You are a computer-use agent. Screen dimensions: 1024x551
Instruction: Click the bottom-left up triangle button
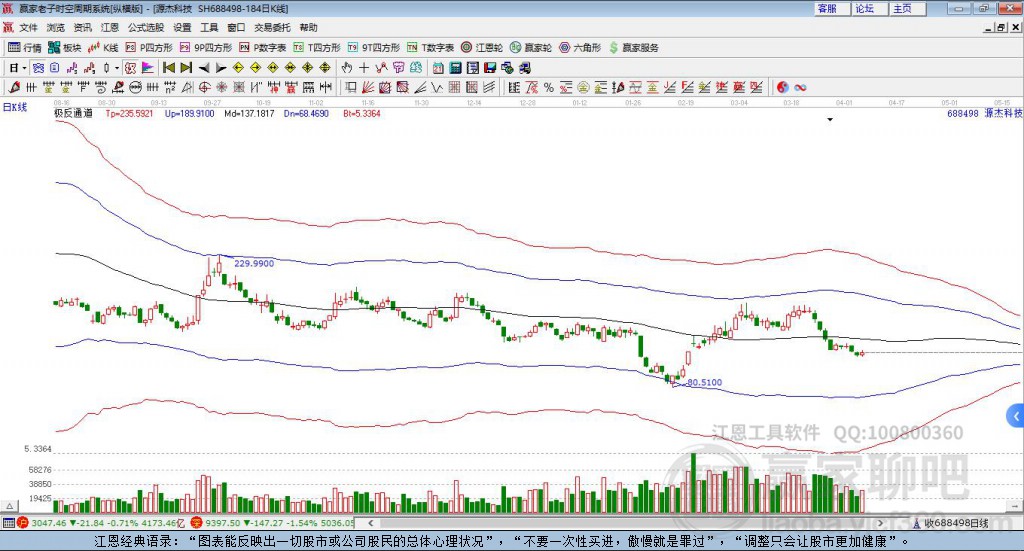click(9, 506)
